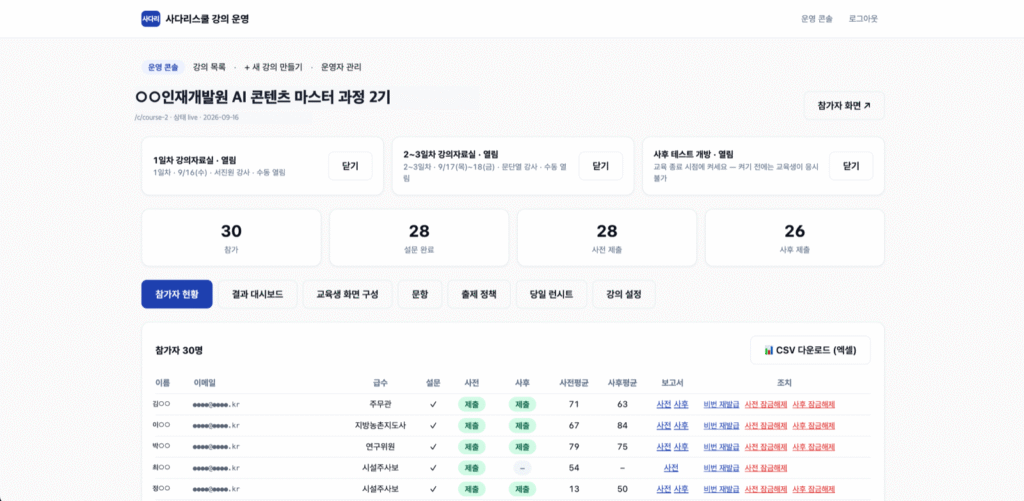Open 사전 report for 정○○ row
Viewport: 1024px width, 501px height.
[664, 489]
